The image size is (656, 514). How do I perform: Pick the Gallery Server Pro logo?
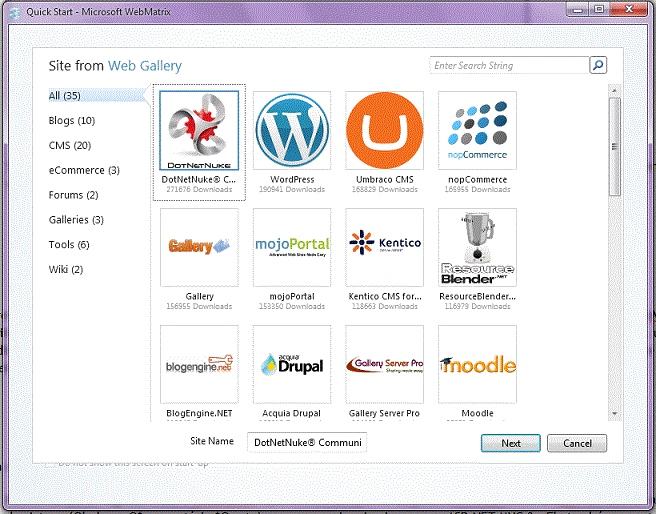click(x=384, y=364)
